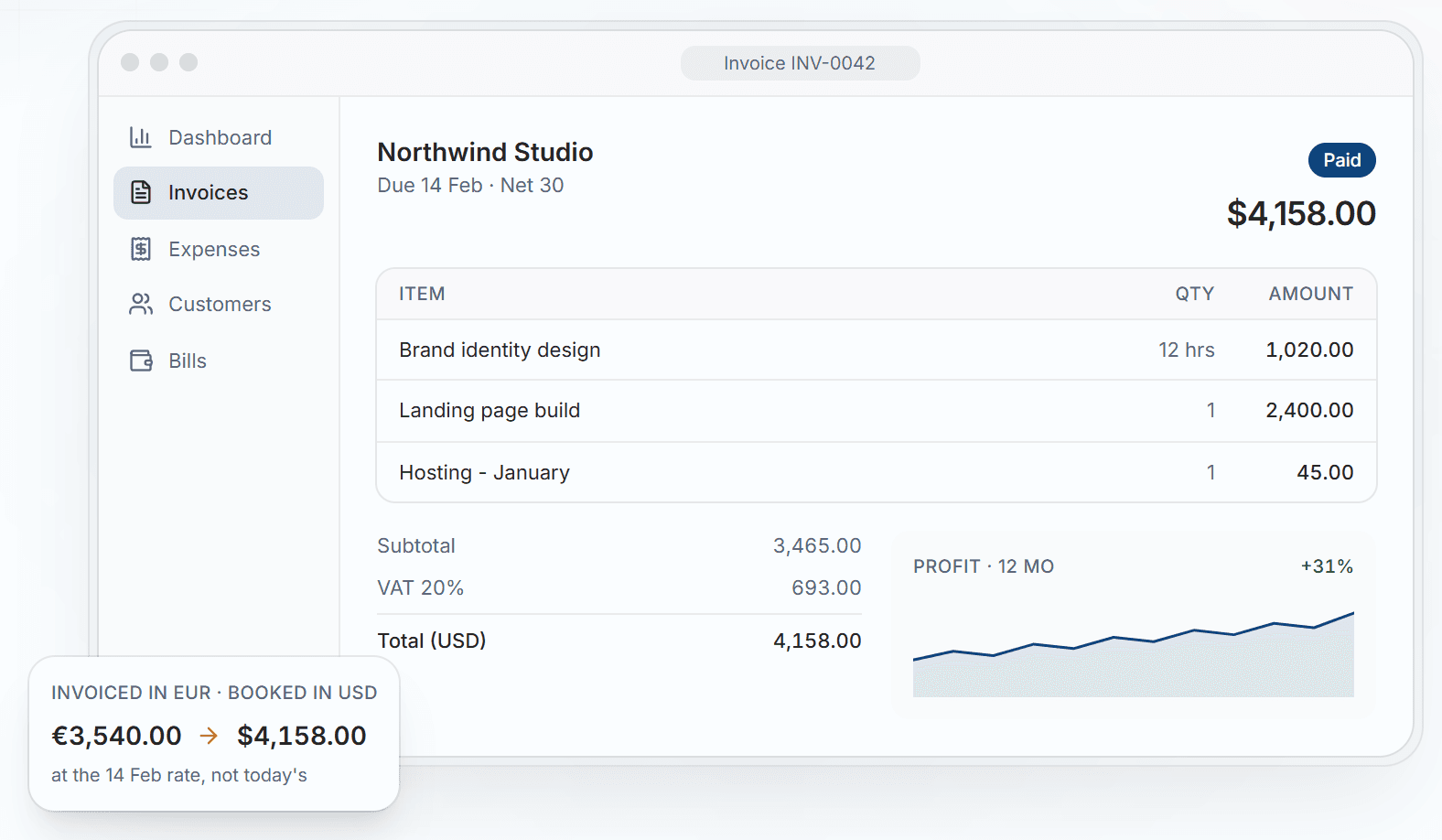The width and height of the screenshot is (1442, 840).
Task: Click the orange currency conversion arrow
Action: tap(209, 735)
